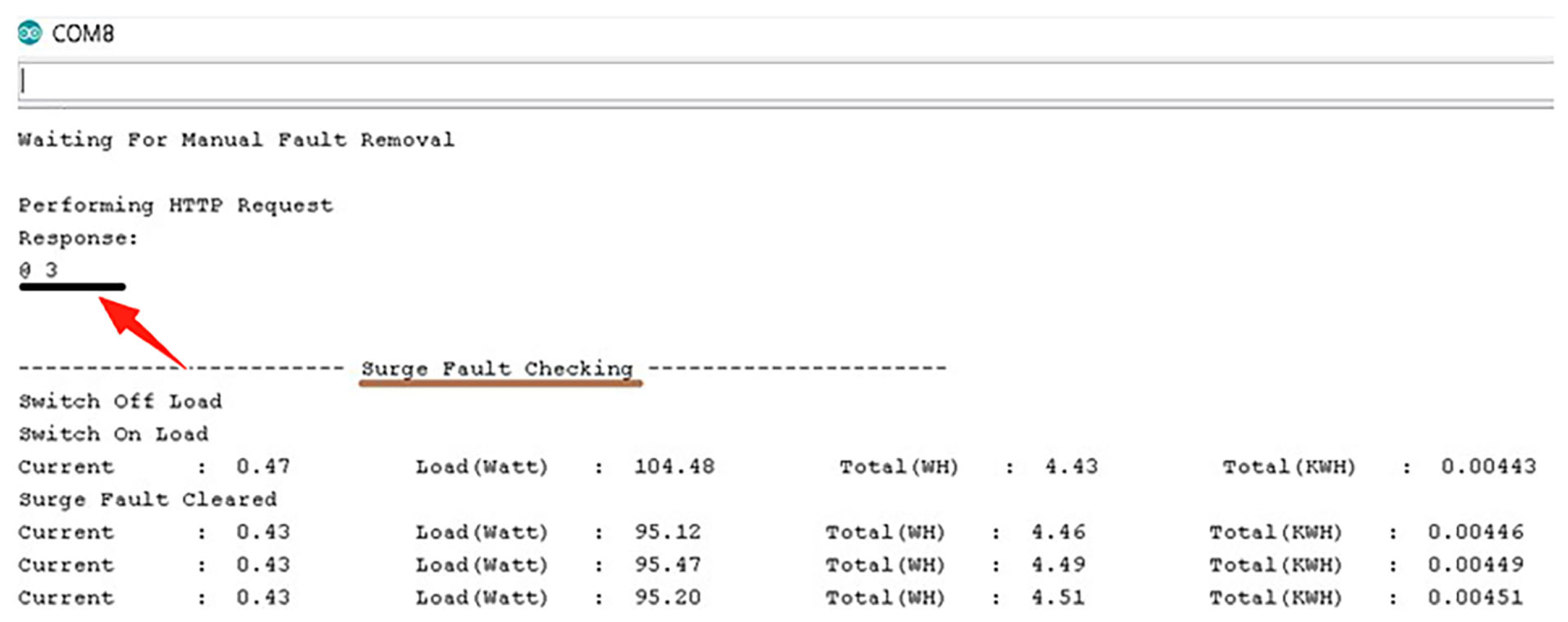1568x622 pixels.
Task: Click the 0.00451 Total(KWH) value
Action: click(1476, 597)
